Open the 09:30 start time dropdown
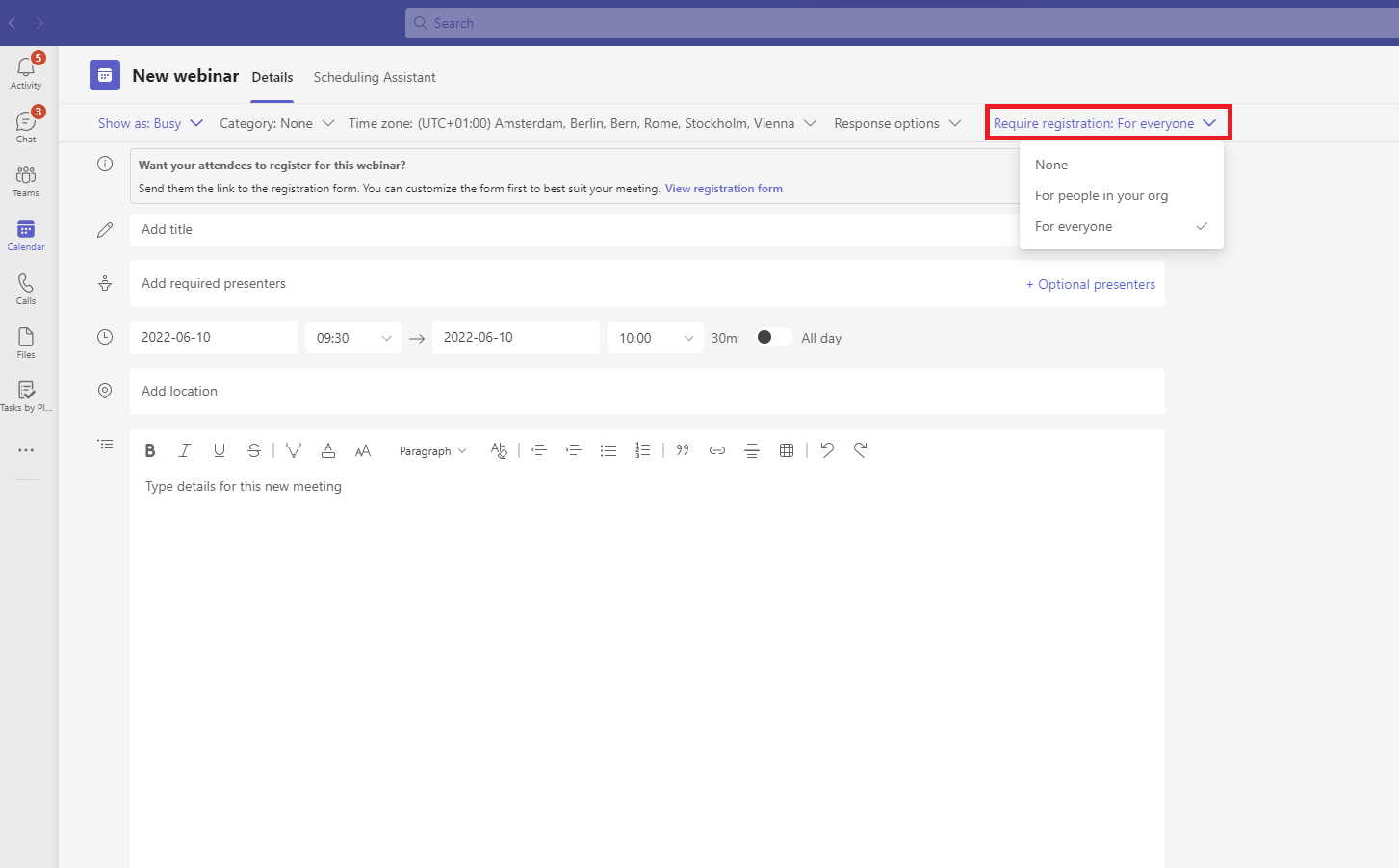 pyautogui.click(x=353, y=338)
